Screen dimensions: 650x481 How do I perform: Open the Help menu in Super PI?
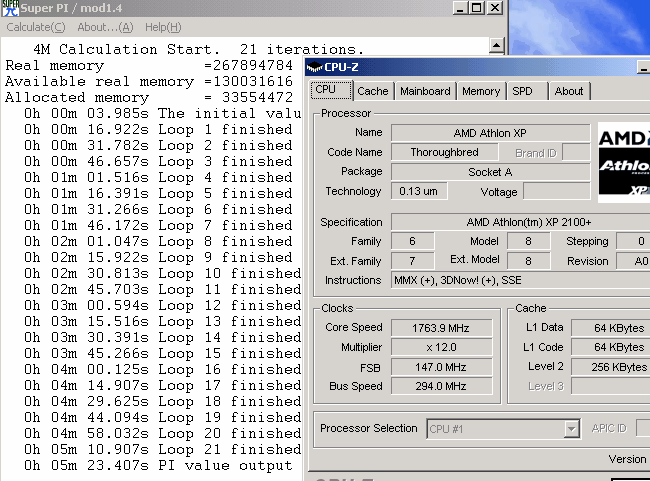tap(163, 27)
